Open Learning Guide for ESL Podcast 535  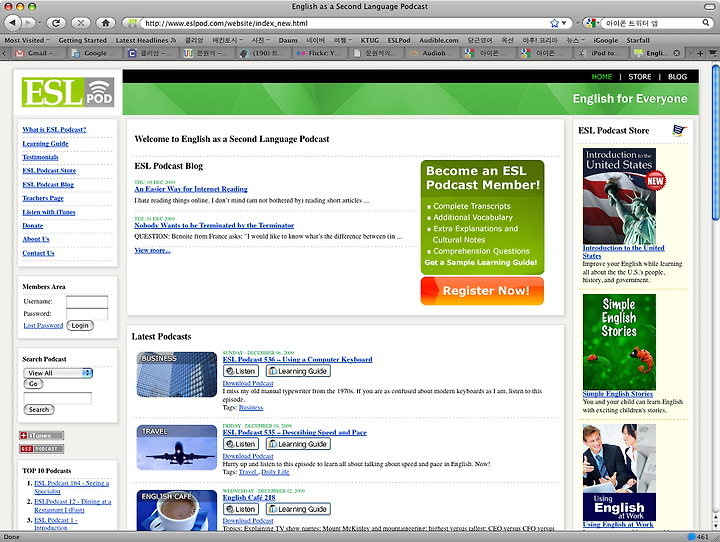[298, 444]
